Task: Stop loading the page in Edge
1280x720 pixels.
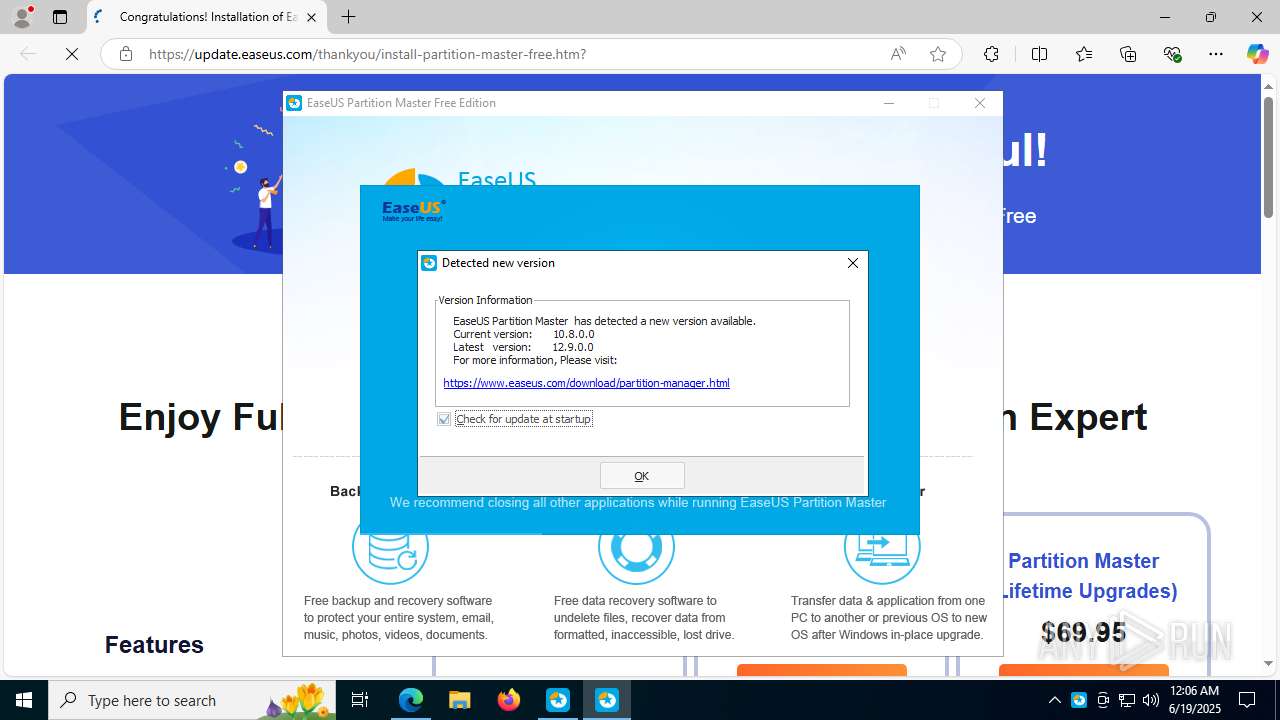Action: coord(72,54)
